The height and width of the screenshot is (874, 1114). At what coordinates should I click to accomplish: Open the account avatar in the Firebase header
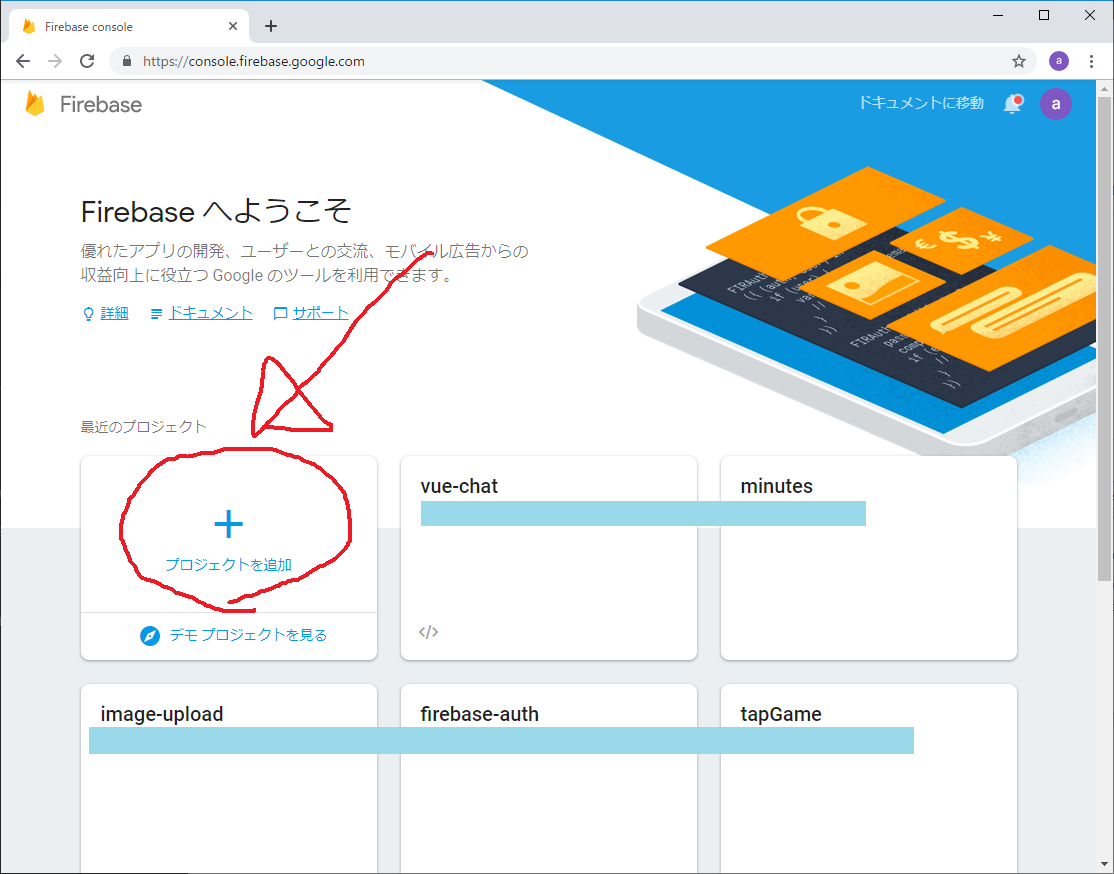coord(1056,104)
